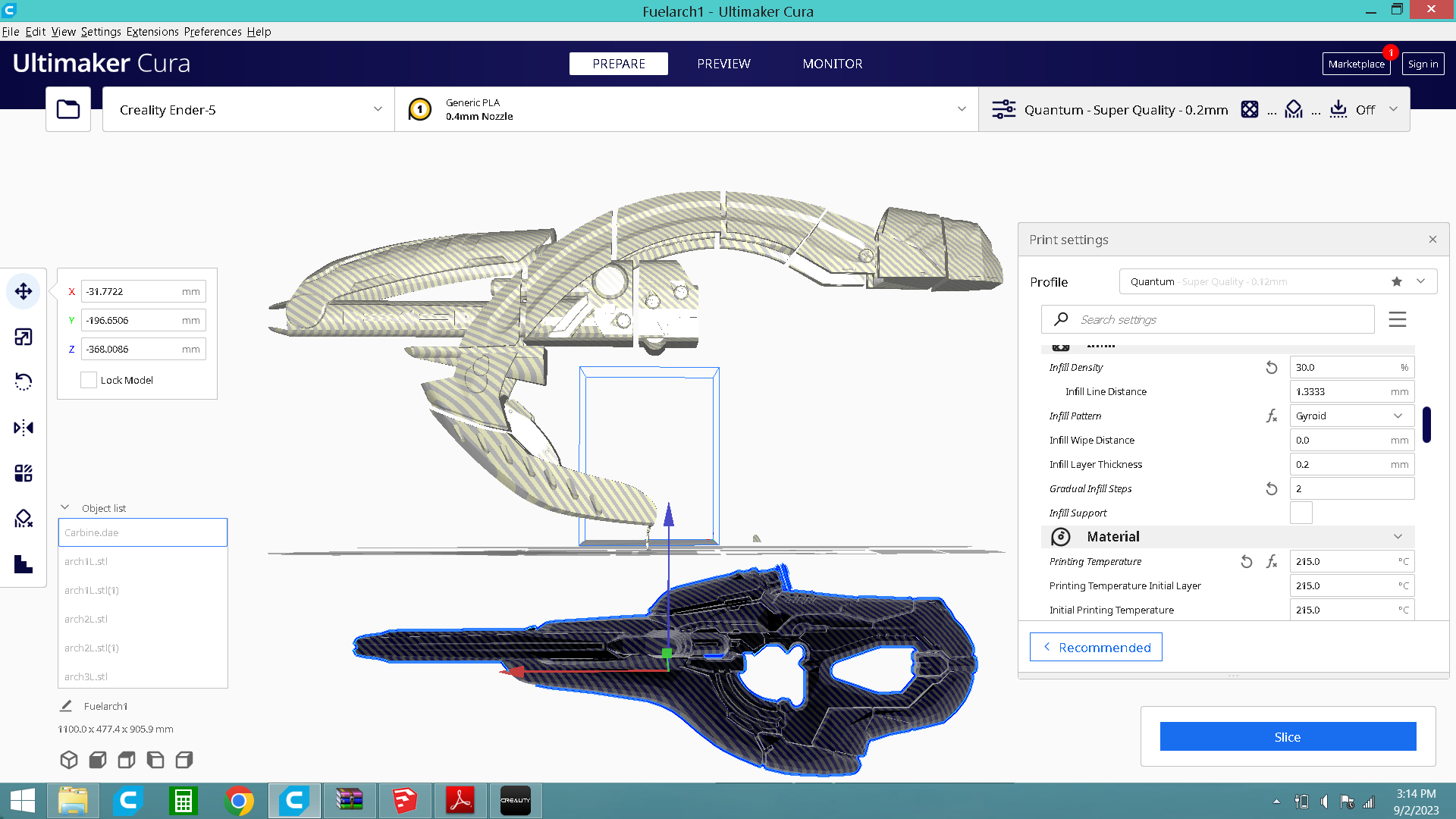This screenshot has width=1456, height=819.
Task: Reset Infill Density to default
Action: click(1272, 368)
